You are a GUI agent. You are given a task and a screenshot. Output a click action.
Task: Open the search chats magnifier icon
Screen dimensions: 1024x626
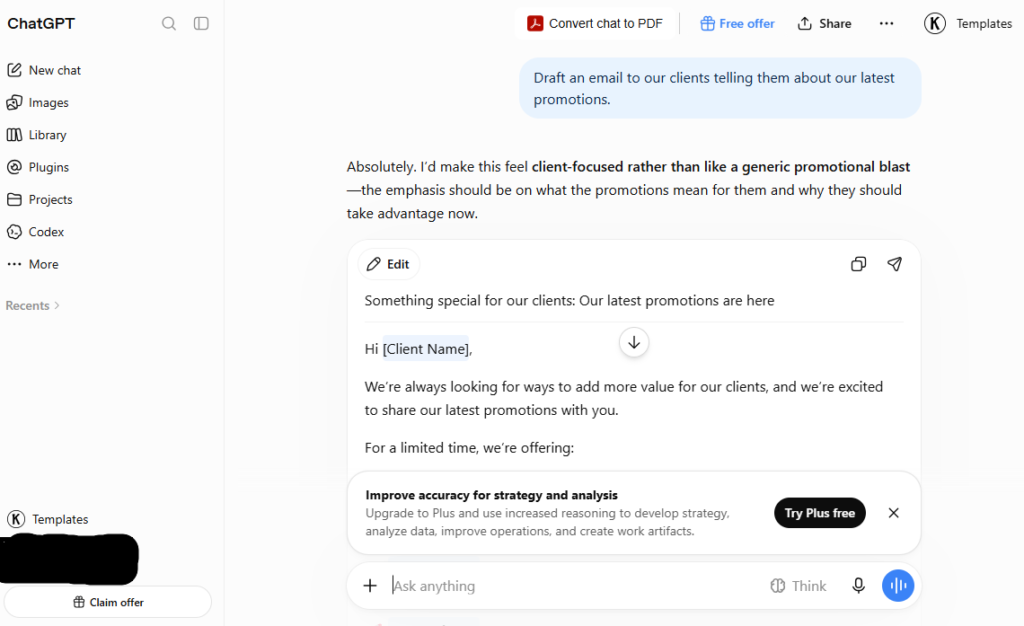tap(168, 23)
